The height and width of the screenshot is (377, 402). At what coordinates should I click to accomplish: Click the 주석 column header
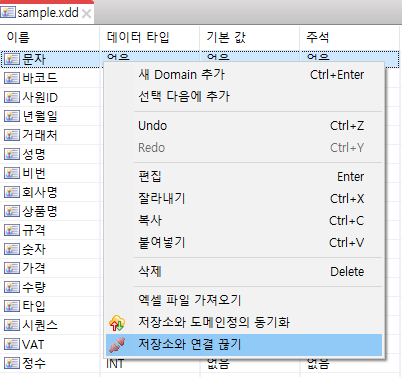tap(350, 37)
